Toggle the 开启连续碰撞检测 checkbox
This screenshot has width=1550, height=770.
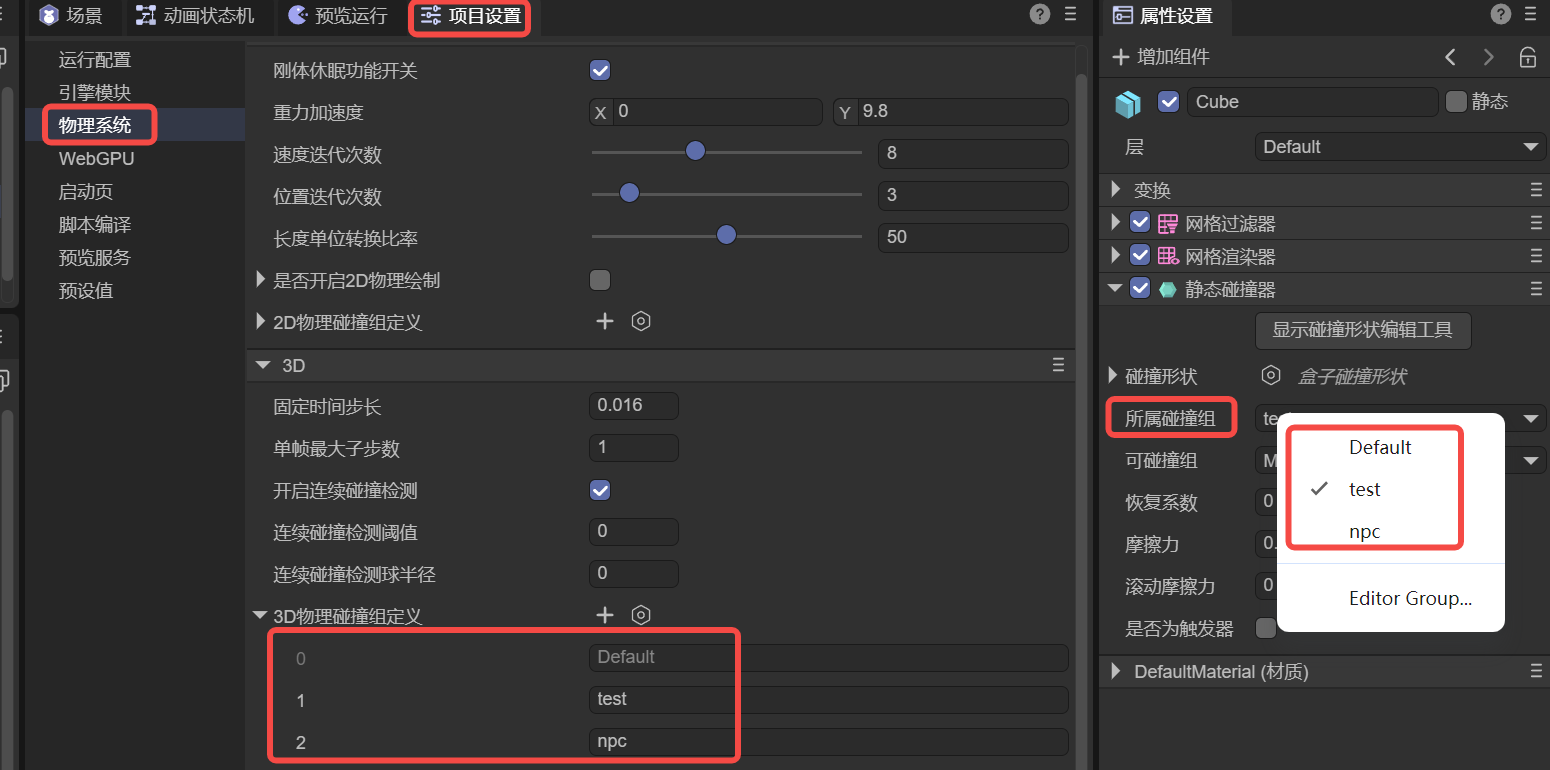point(600,490)
